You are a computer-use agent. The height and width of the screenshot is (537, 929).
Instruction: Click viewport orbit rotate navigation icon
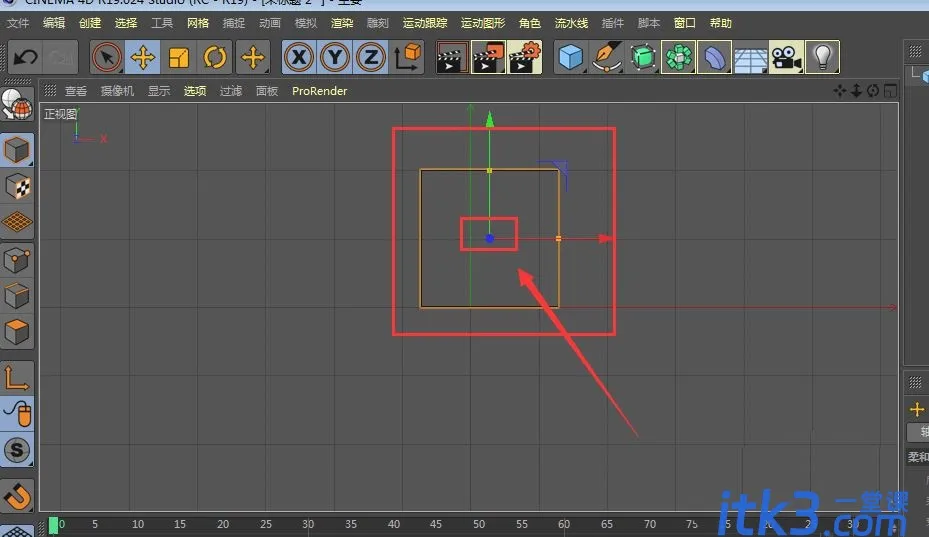click(873, 91)
